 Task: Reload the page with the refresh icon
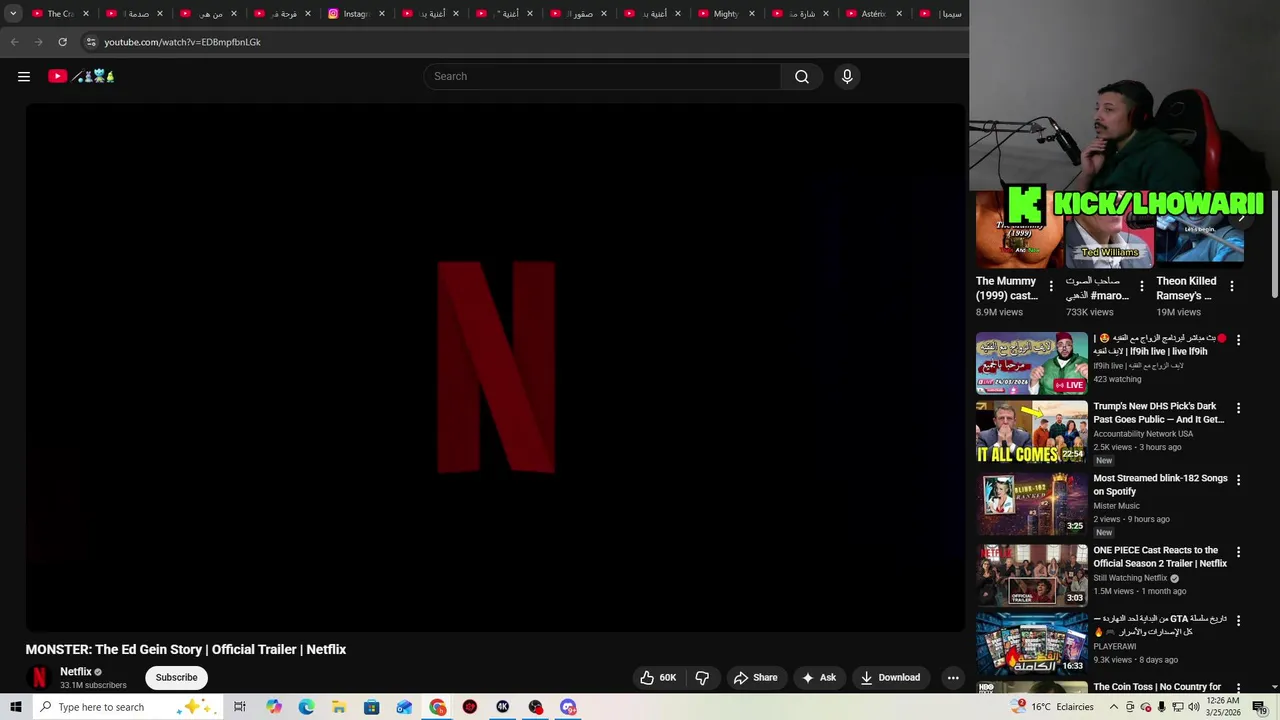[x=62, y=42]
